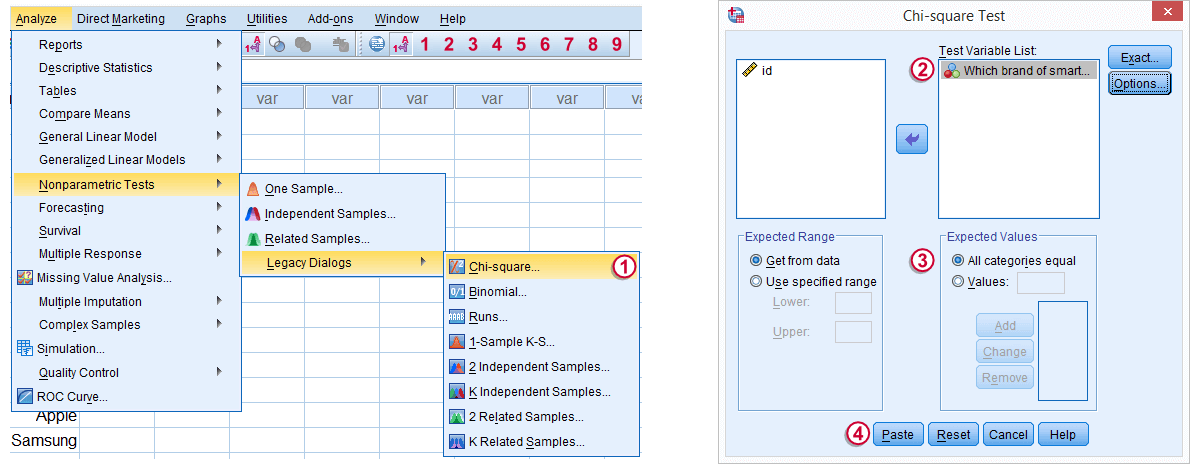Click the Reset button
This screenshot has height=464, width=1200.
[953, 434]
